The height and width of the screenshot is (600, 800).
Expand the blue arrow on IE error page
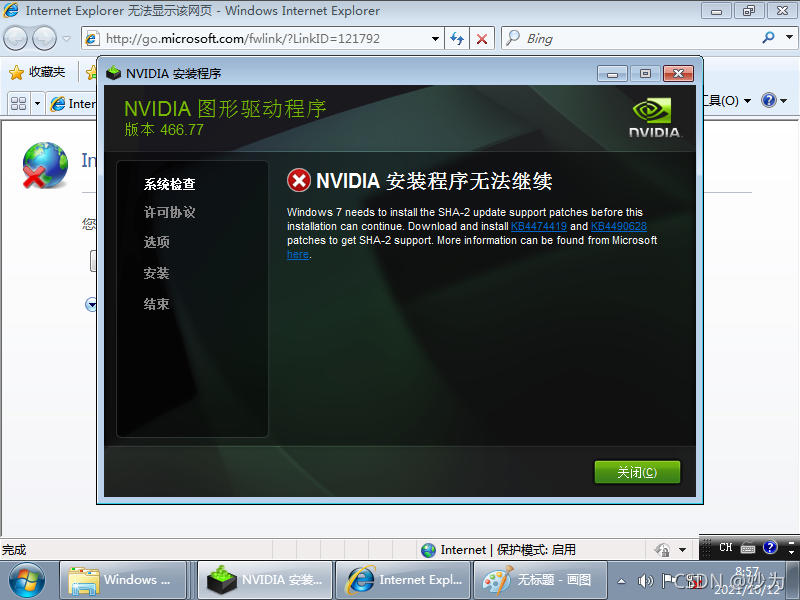[x=91, y=305]
